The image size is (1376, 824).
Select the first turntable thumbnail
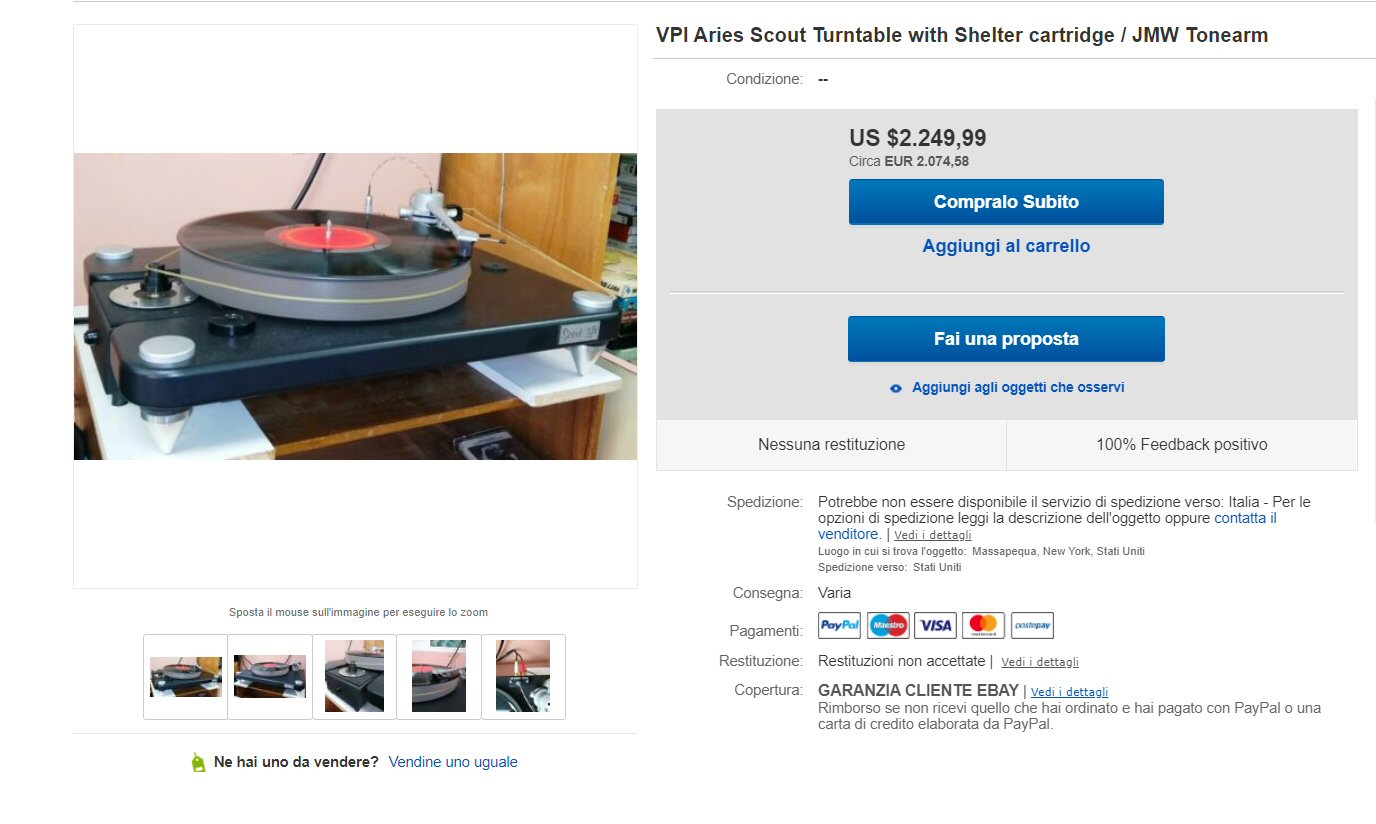[x=185, y=677]
